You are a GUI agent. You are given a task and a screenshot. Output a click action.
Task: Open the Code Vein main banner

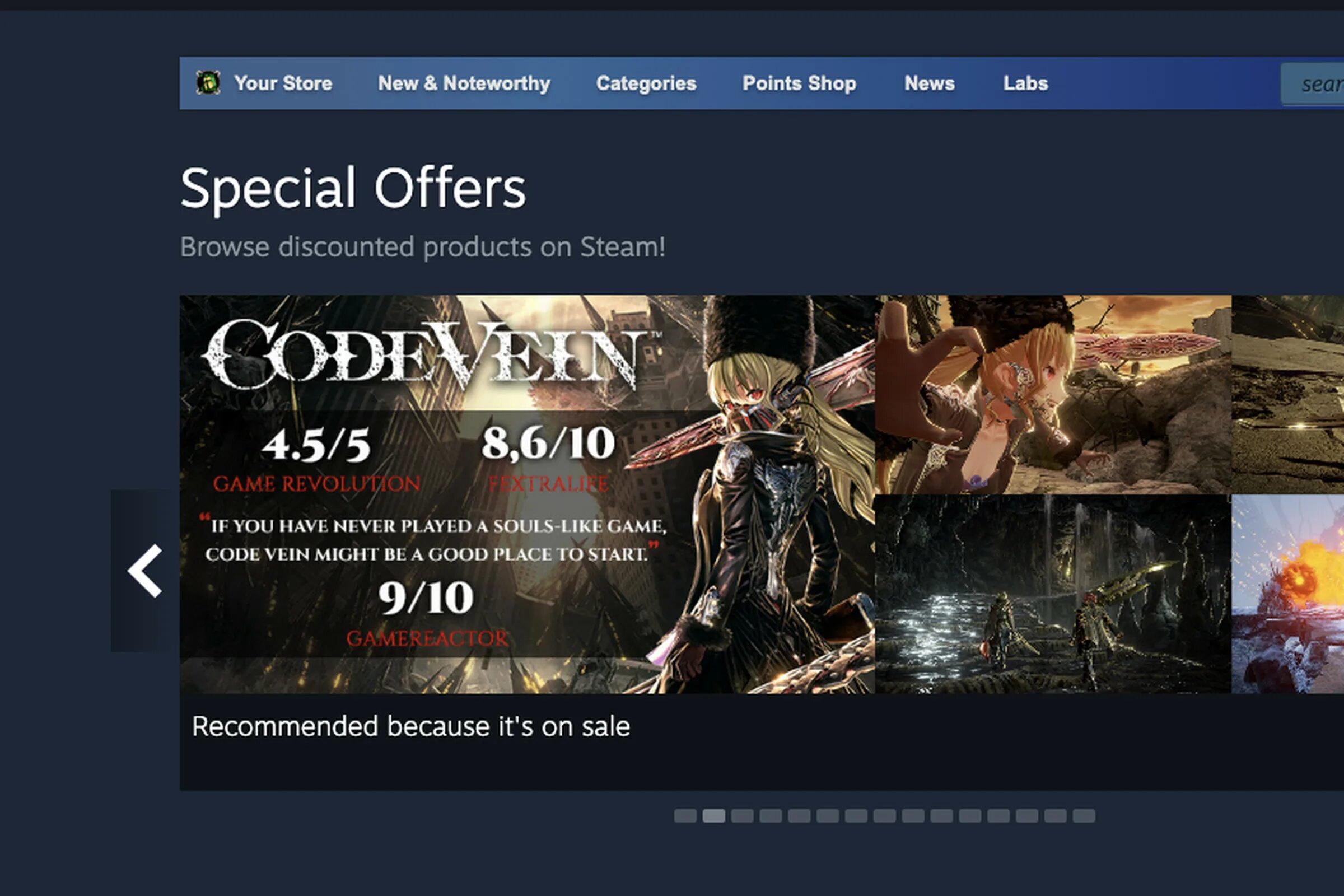coord(527,494)
